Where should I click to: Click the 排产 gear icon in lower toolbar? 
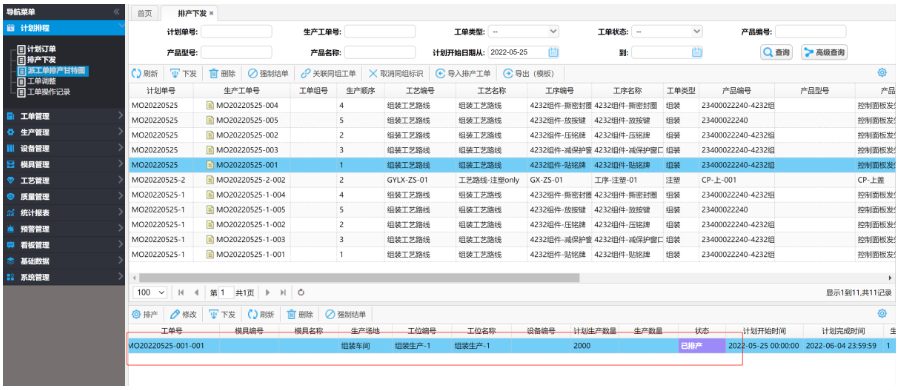136,314
